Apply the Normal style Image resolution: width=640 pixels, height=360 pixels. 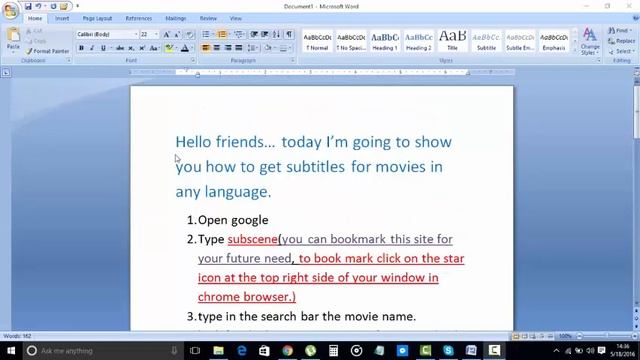click(317, 41)
